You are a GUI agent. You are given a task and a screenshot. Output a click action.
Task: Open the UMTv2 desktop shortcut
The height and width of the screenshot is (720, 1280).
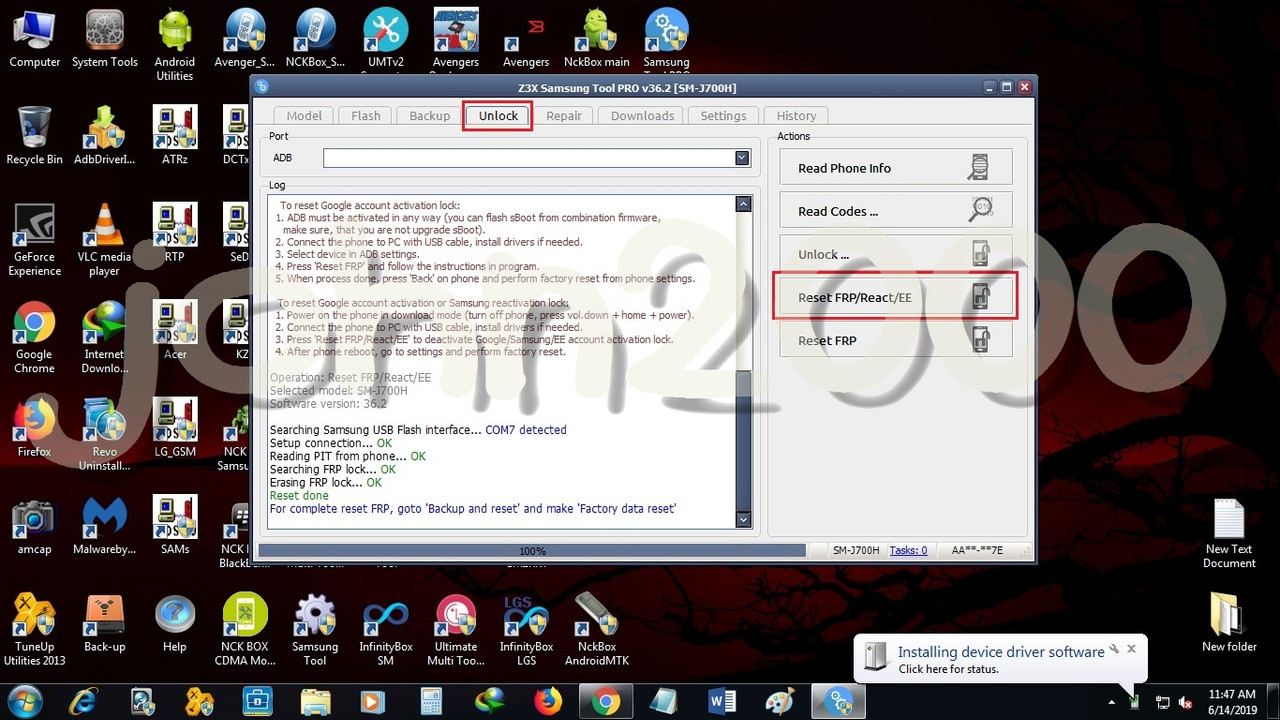tap(385, 40)
